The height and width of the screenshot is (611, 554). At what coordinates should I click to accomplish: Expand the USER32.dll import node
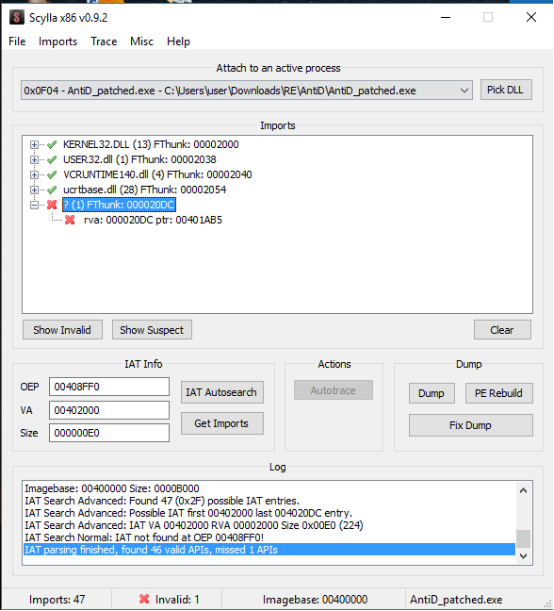tap(34, 160)
